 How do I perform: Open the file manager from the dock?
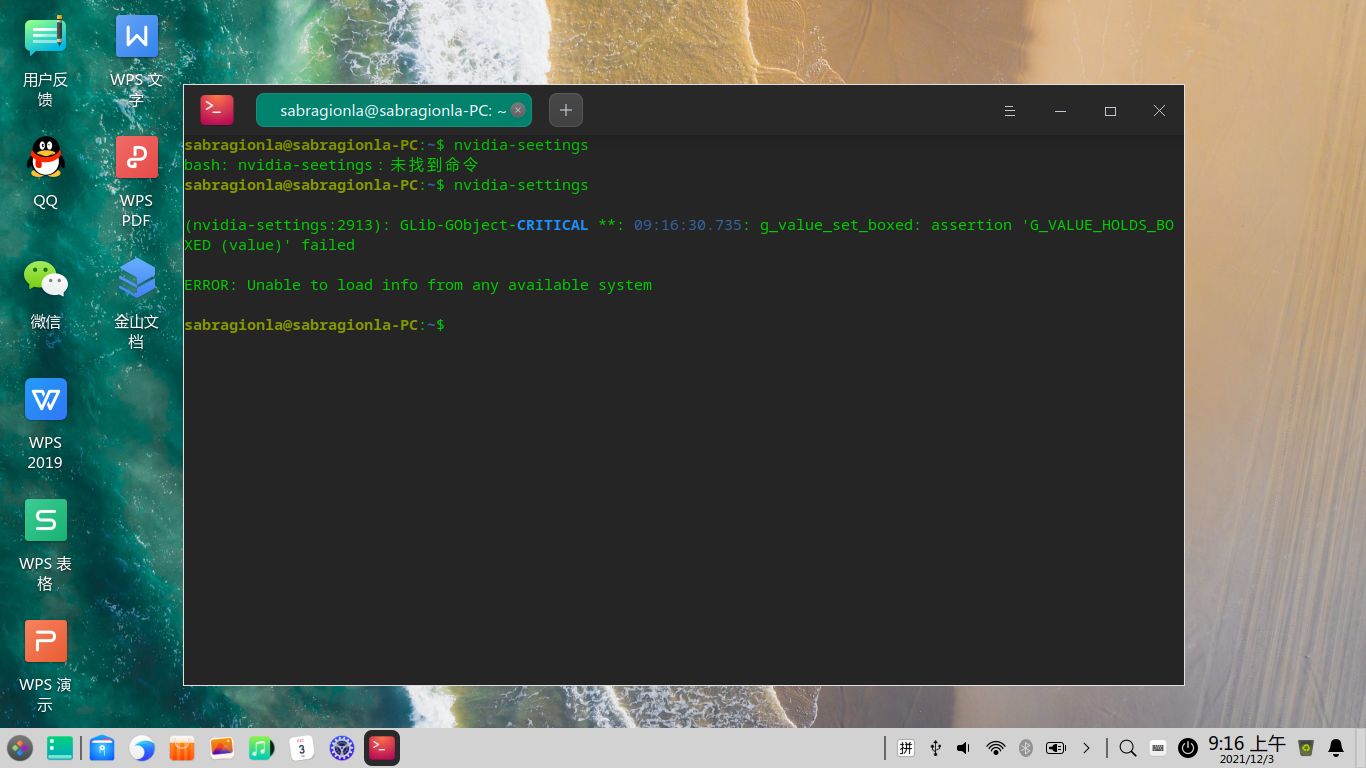point(102,748)
